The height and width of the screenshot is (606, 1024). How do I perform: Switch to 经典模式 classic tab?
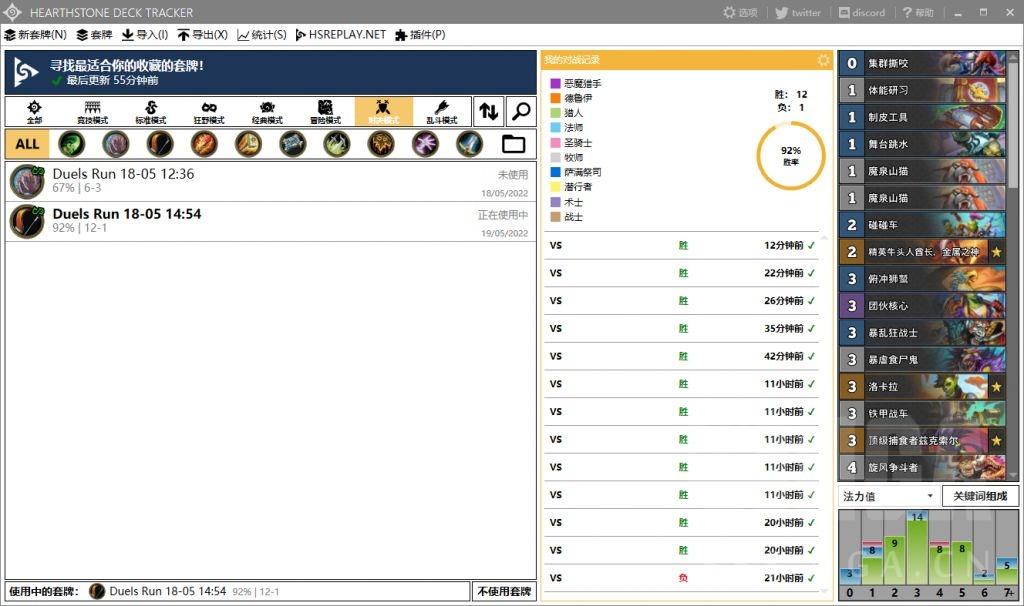266,112
